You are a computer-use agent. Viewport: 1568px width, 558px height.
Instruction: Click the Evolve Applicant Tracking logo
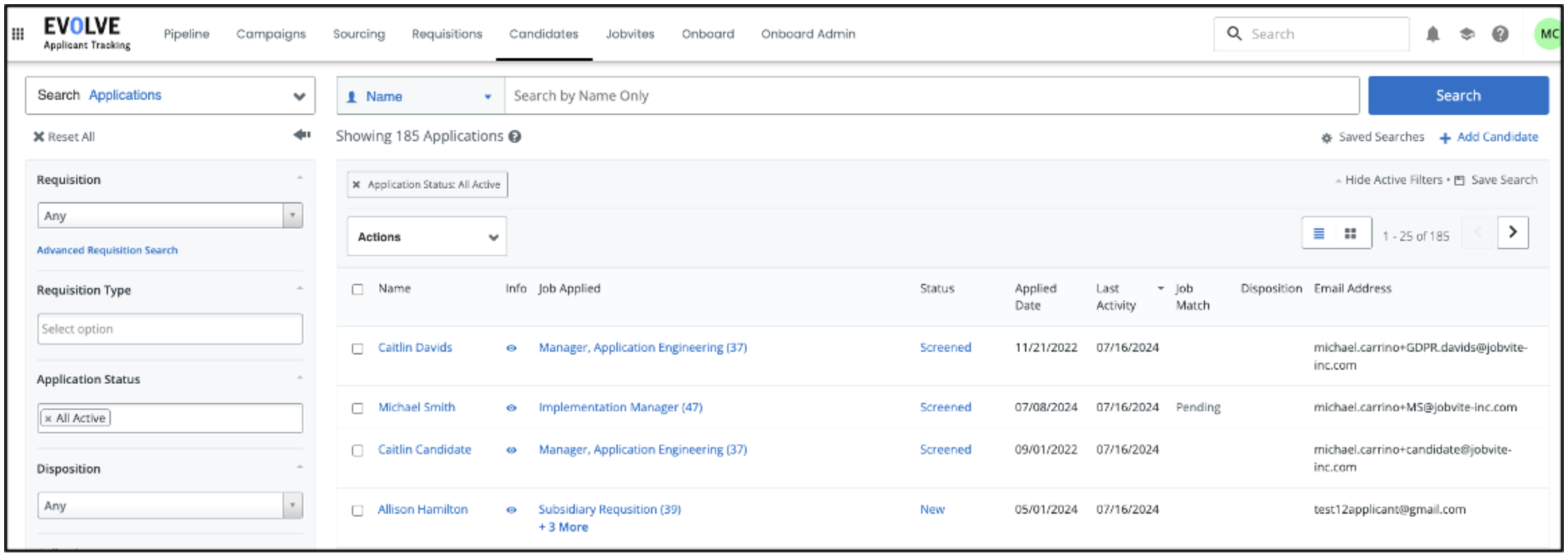click(x=87, y=33)
